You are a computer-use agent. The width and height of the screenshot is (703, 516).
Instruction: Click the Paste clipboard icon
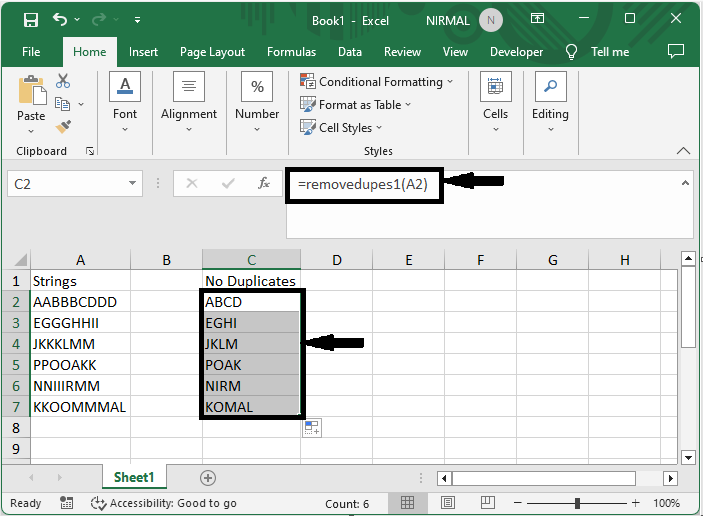(31, 91)
